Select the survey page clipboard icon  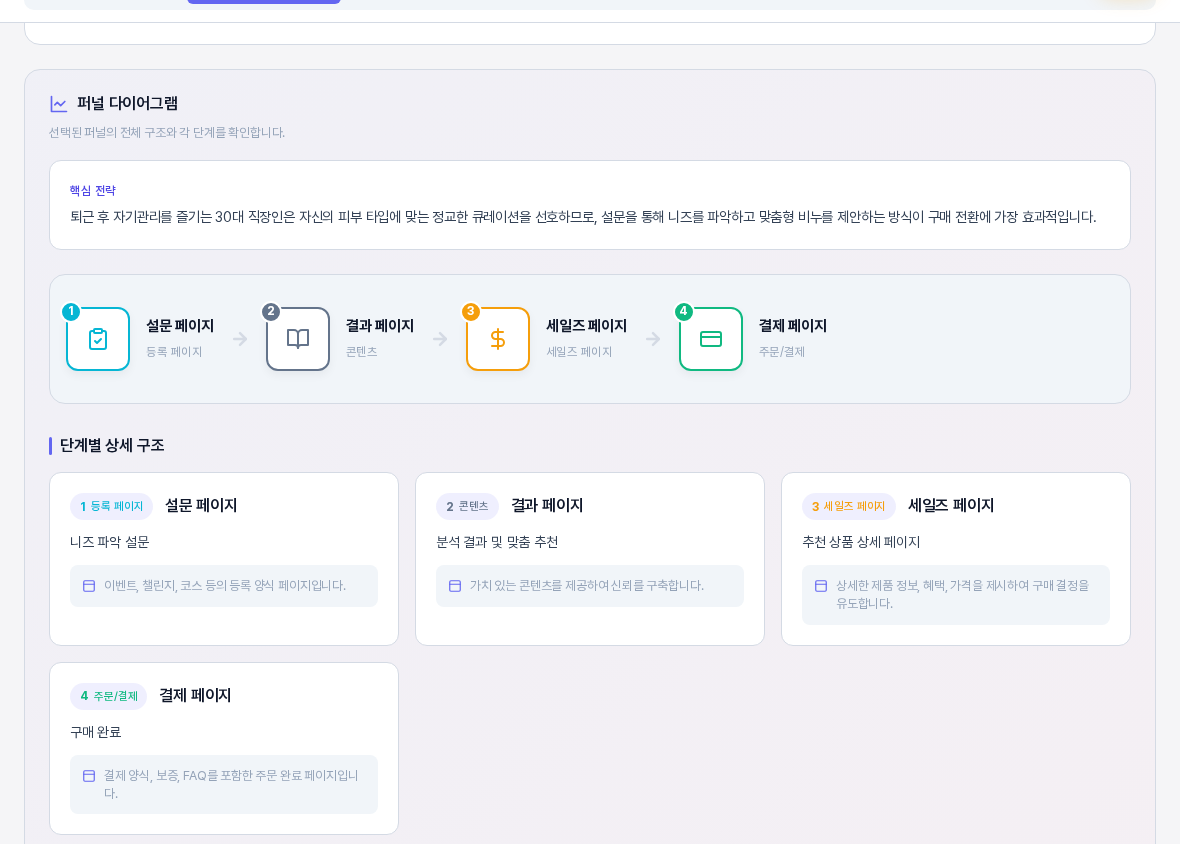98,339
